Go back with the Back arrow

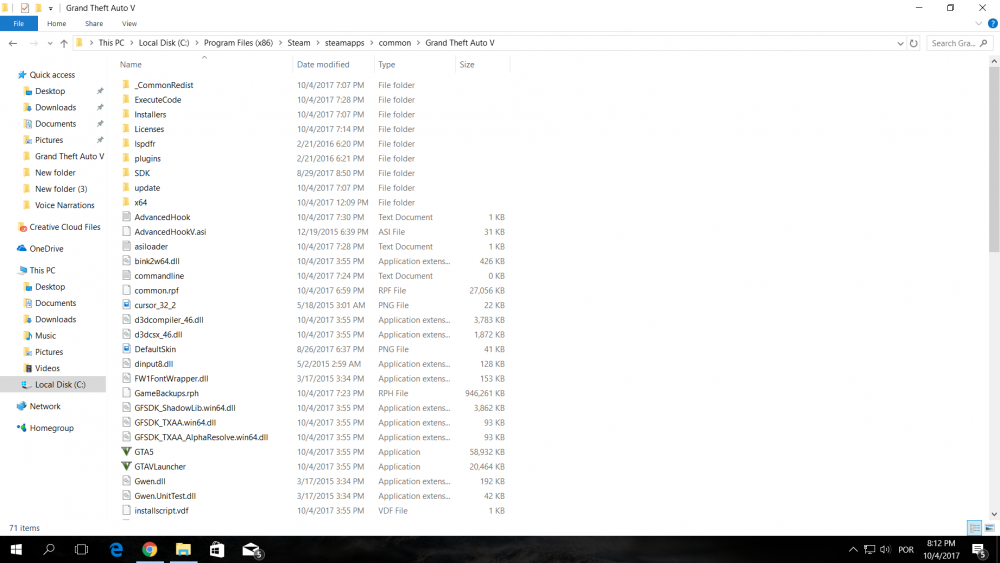(x=13, y=43)
